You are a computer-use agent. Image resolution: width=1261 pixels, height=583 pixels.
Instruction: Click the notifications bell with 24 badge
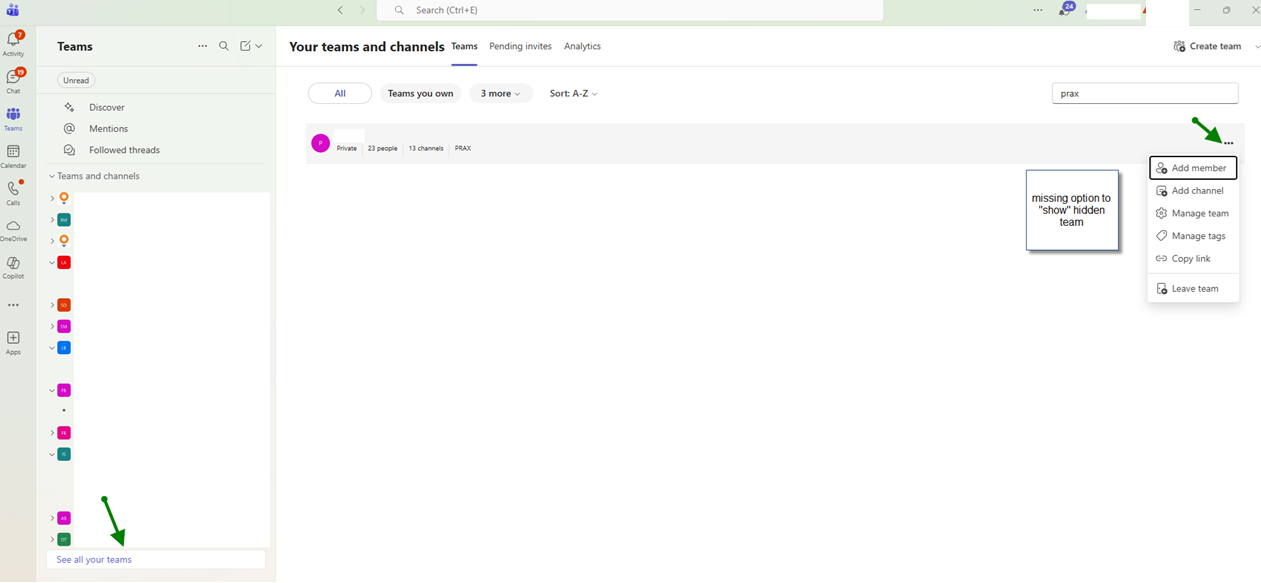coord(1066,10)
